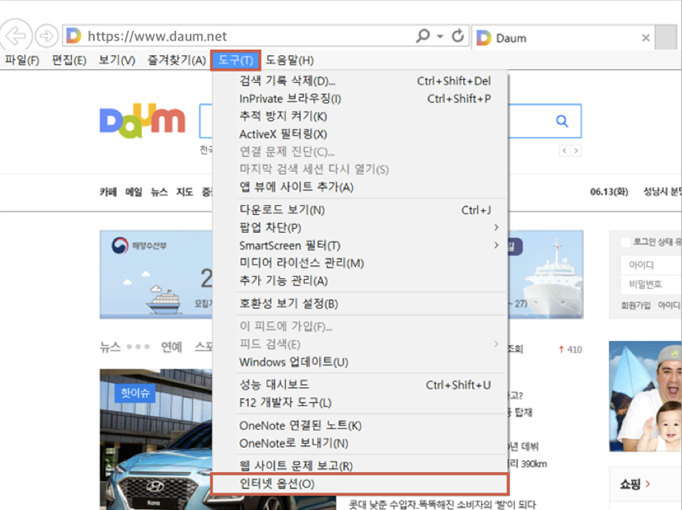Click the browser Back arrow button
The image size is (682, 510).
tap(15, 36)
